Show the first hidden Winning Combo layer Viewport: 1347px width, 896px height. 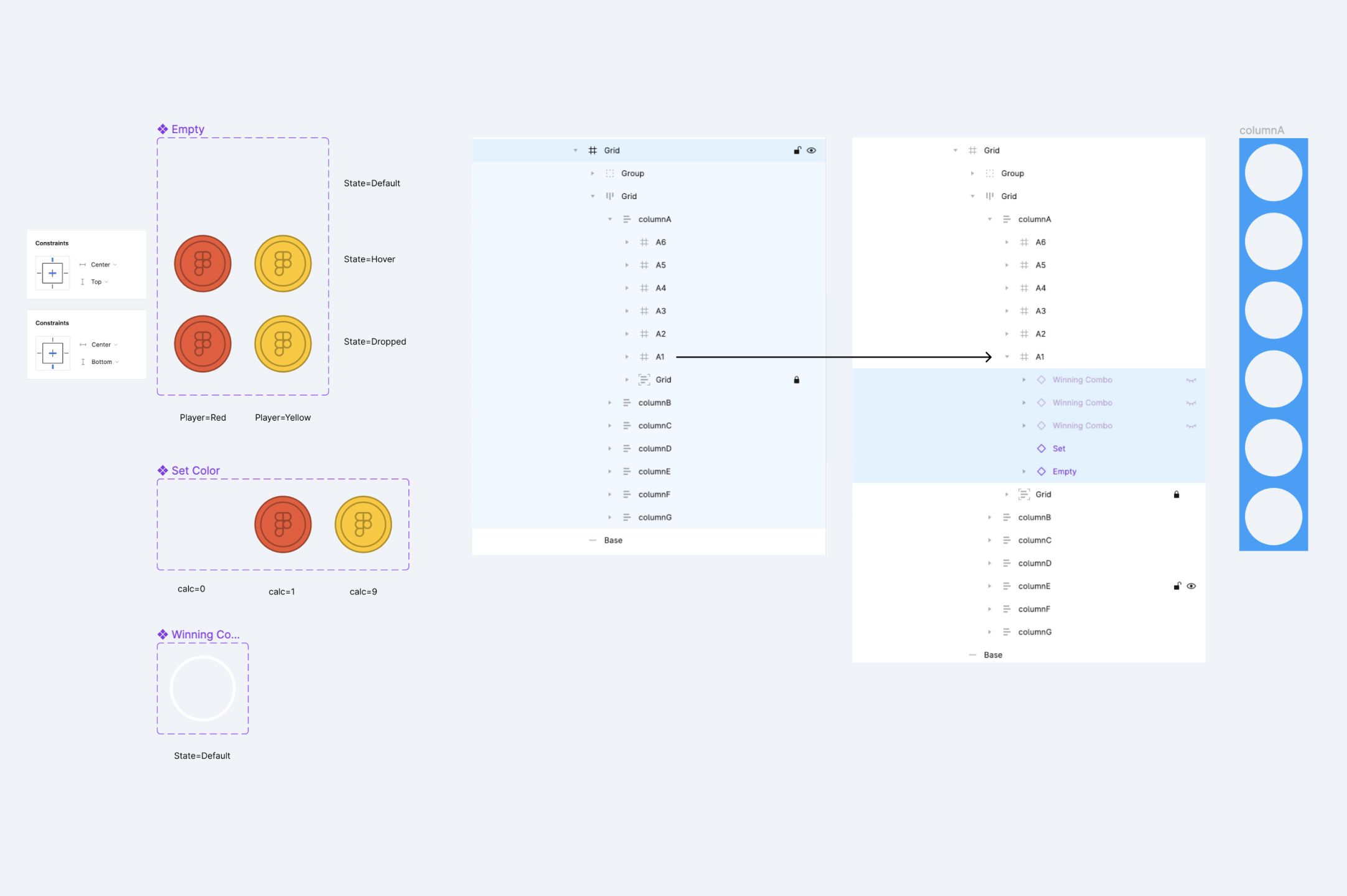coord(1191,380)
